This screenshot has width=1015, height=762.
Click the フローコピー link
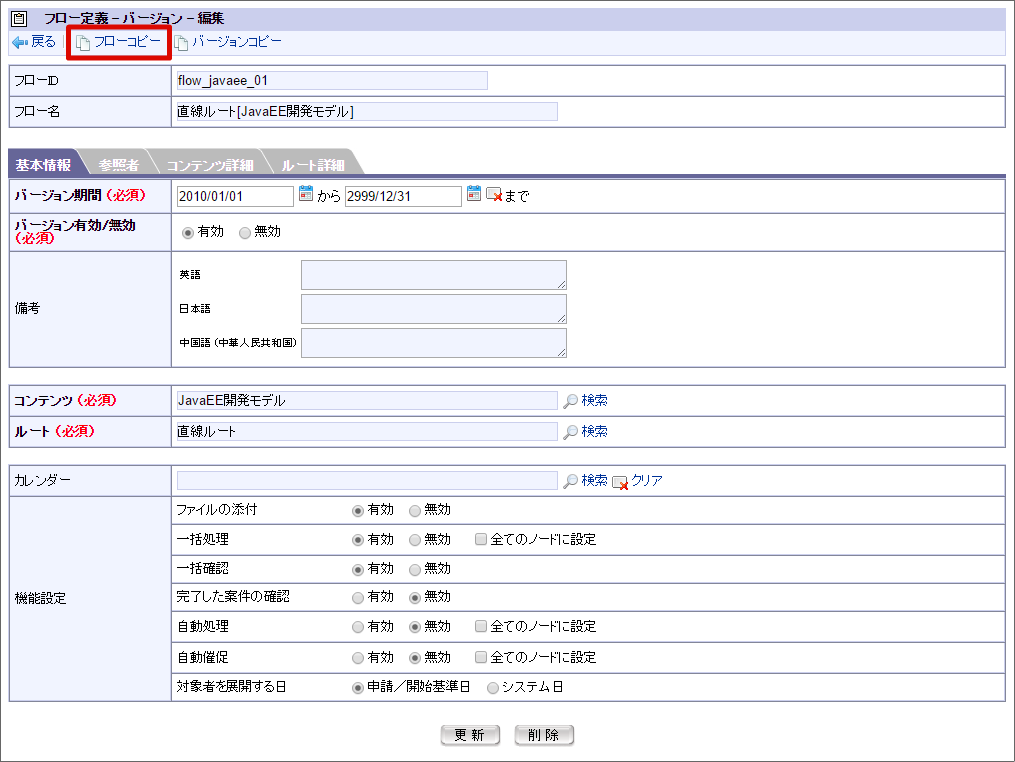(x=127, y=42)
